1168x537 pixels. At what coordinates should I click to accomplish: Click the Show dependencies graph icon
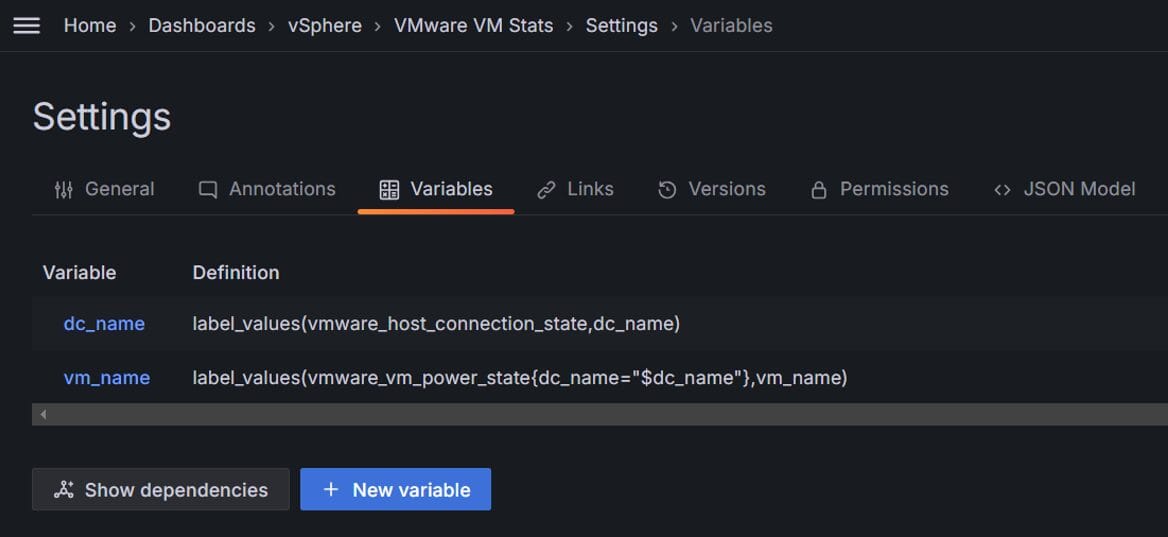click(x=64, y=489)
